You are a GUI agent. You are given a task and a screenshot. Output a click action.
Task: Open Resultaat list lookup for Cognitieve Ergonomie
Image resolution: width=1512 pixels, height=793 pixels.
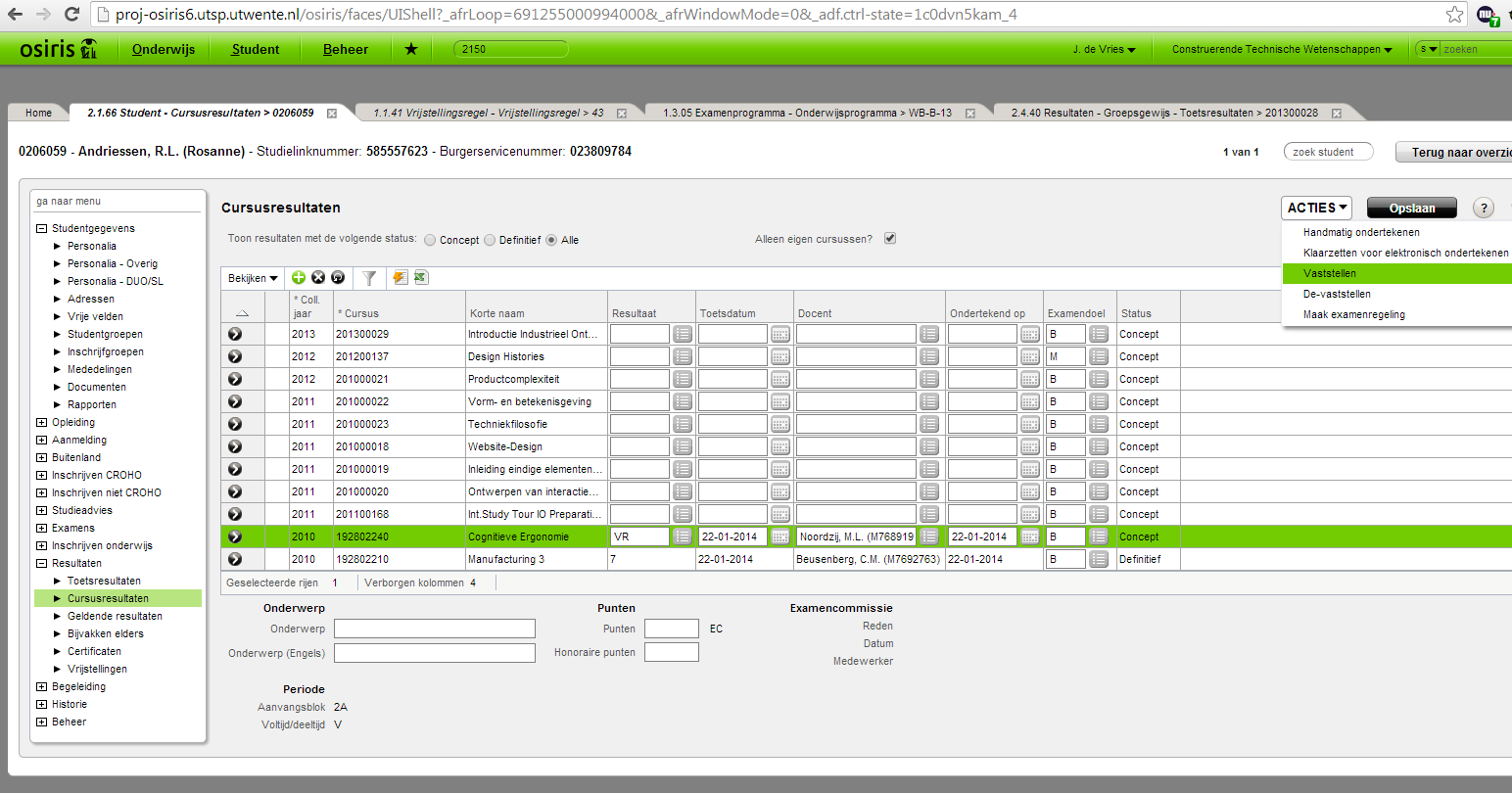click(683, 536)
